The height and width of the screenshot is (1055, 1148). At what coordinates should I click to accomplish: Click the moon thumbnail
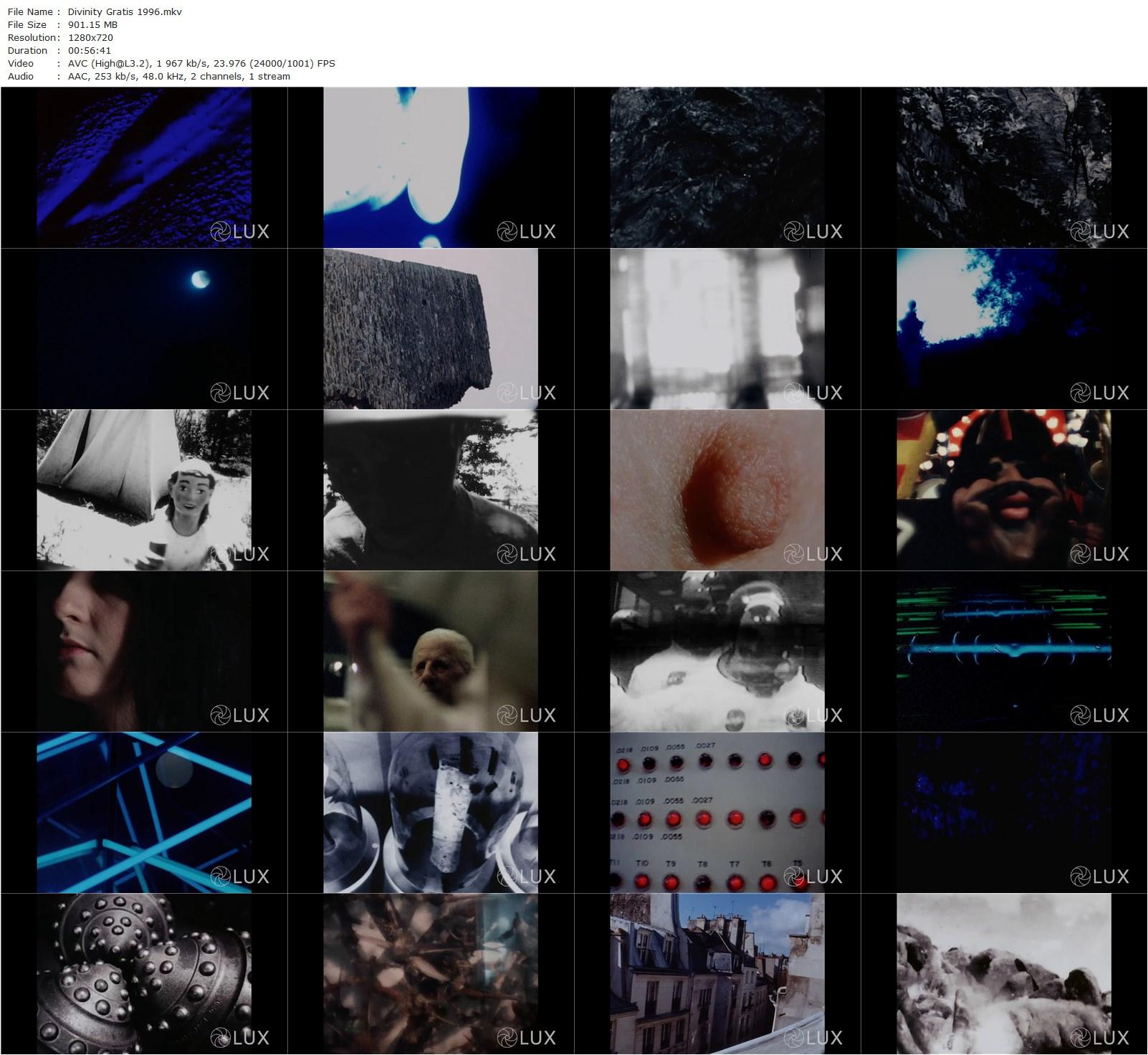pos(144,329)
